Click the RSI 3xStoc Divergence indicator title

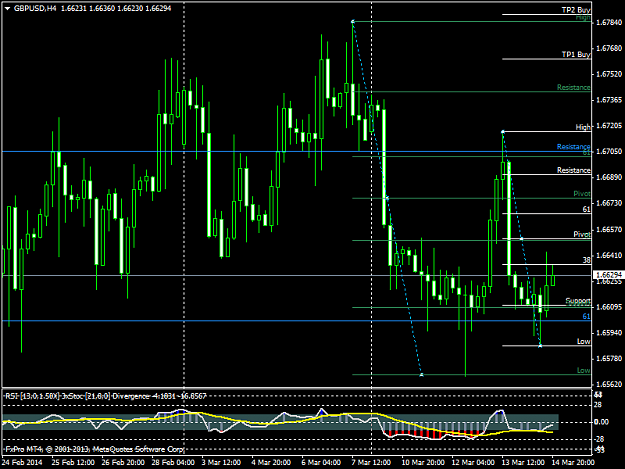(106, 396)
